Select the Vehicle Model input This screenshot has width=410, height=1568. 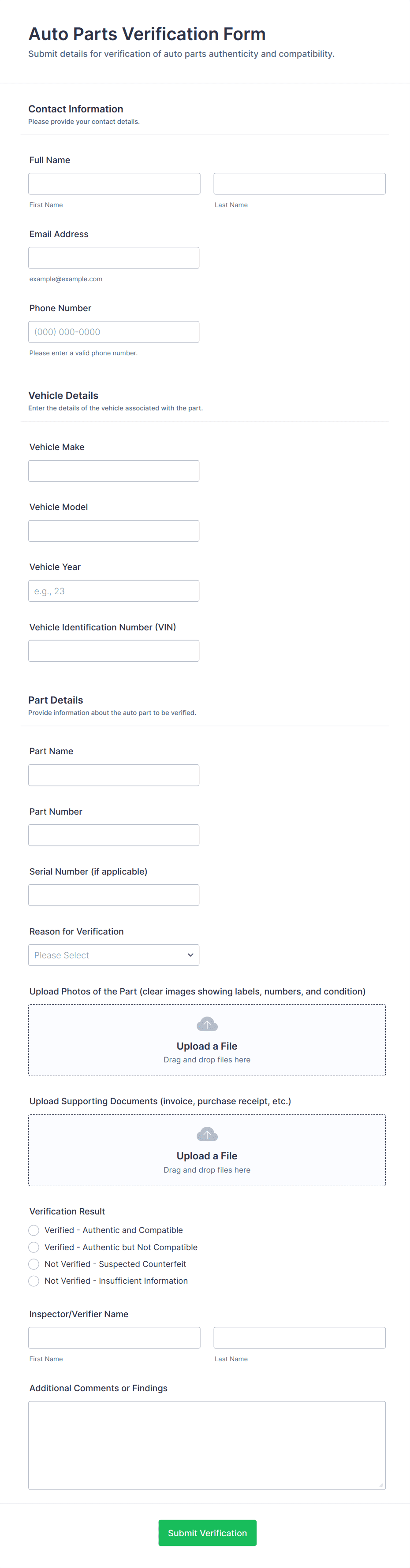[x=114, y=531]
